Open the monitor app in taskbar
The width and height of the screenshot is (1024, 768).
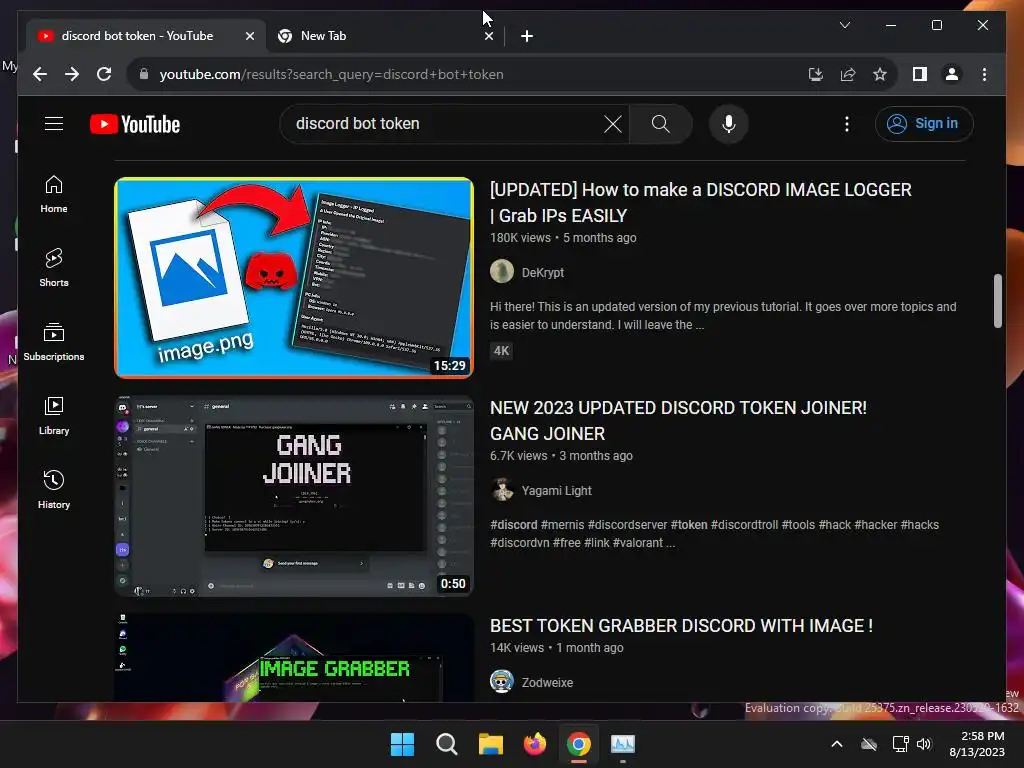(622, 744)
